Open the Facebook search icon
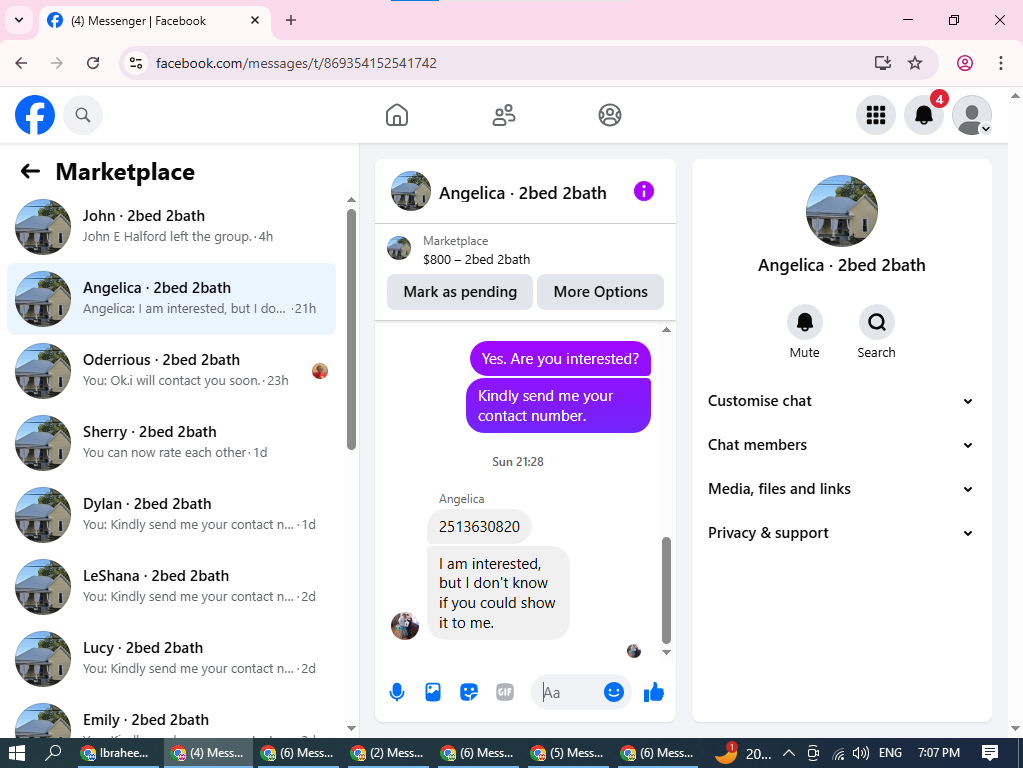This screenshot has width=1023, height=768. [x=82, y=115]
